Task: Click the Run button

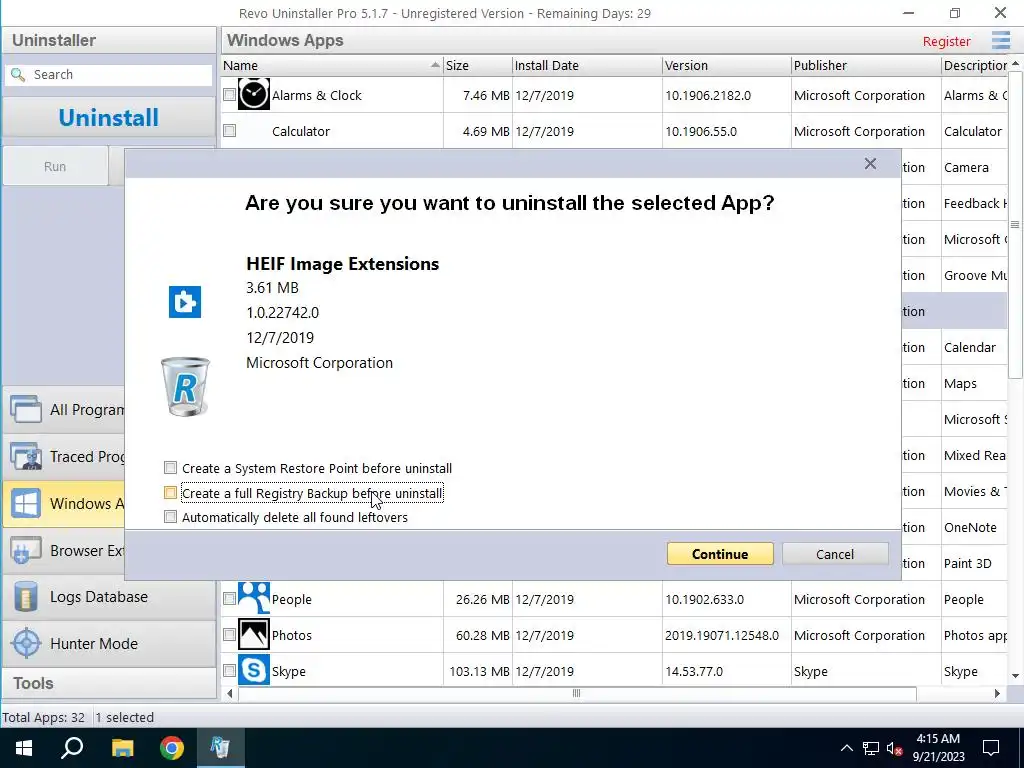Action: click(55, 167)
